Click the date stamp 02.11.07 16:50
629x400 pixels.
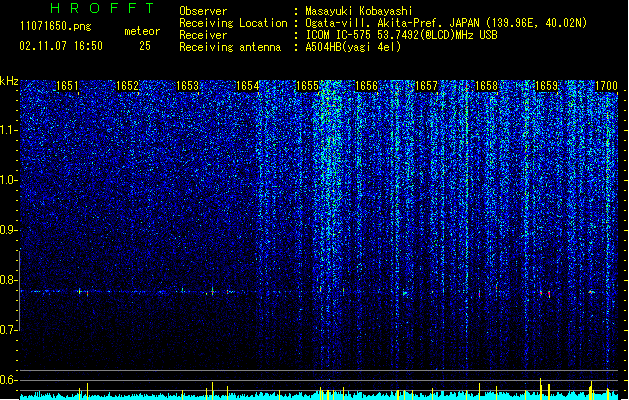click(61, 46)
